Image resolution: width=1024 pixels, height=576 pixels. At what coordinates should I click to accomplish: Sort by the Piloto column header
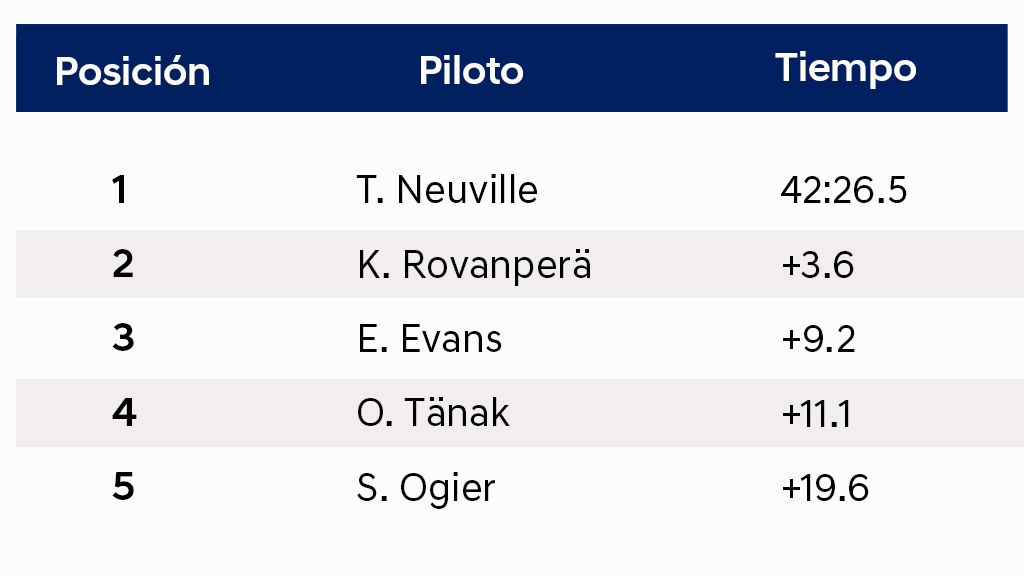[x=471, y=71]
